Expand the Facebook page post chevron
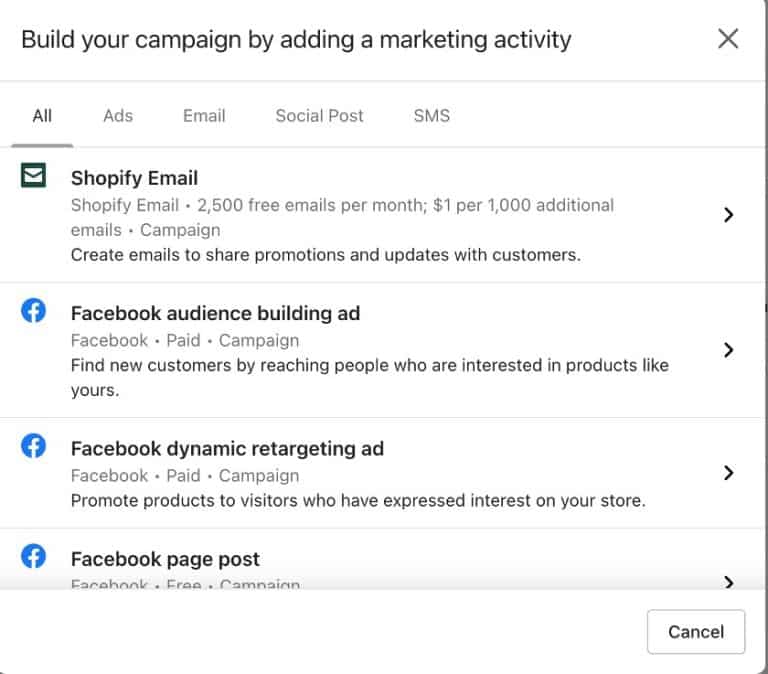 click(729, 582)
